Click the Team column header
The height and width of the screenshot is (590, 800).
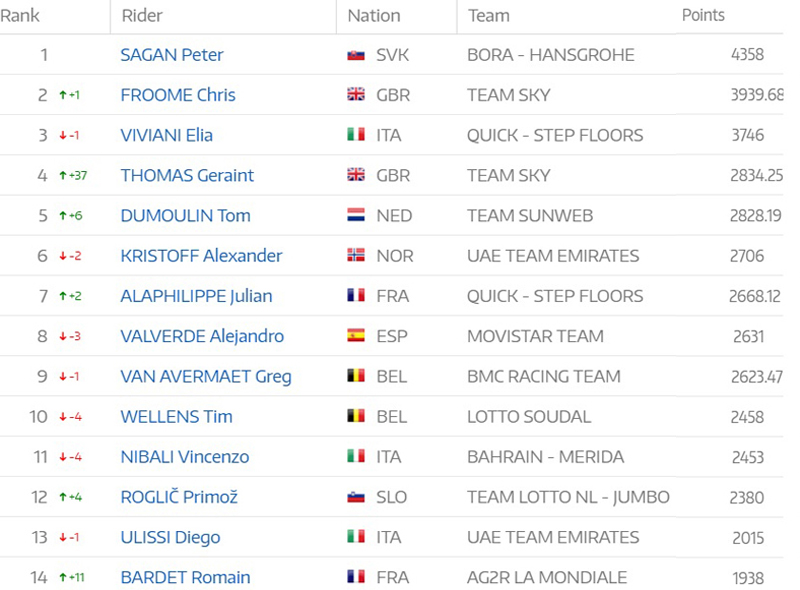(488, 15)
